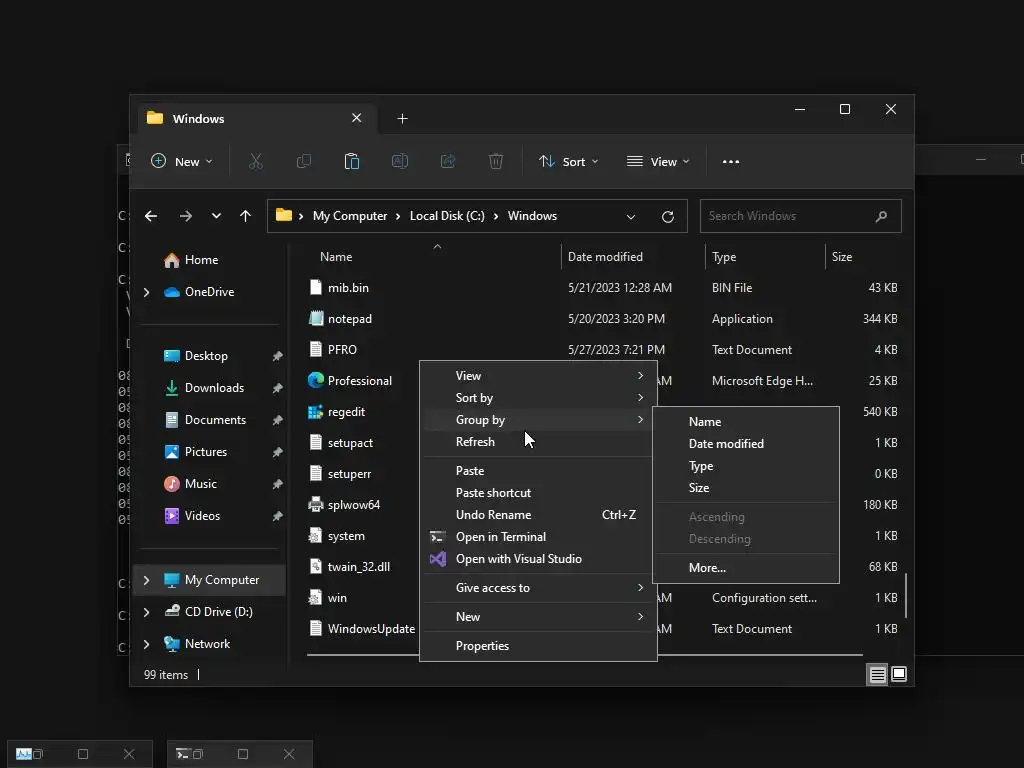This screenshot has width=1024, height=768.
Task: Group by Size in submenu
Action: pos(746,488)
